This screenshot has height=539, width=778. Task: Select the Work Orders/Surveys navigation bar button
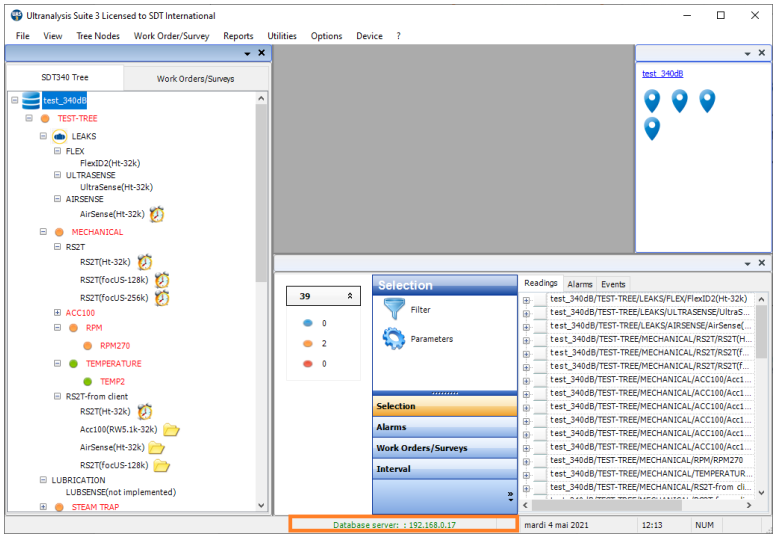[x=444, y=448]
